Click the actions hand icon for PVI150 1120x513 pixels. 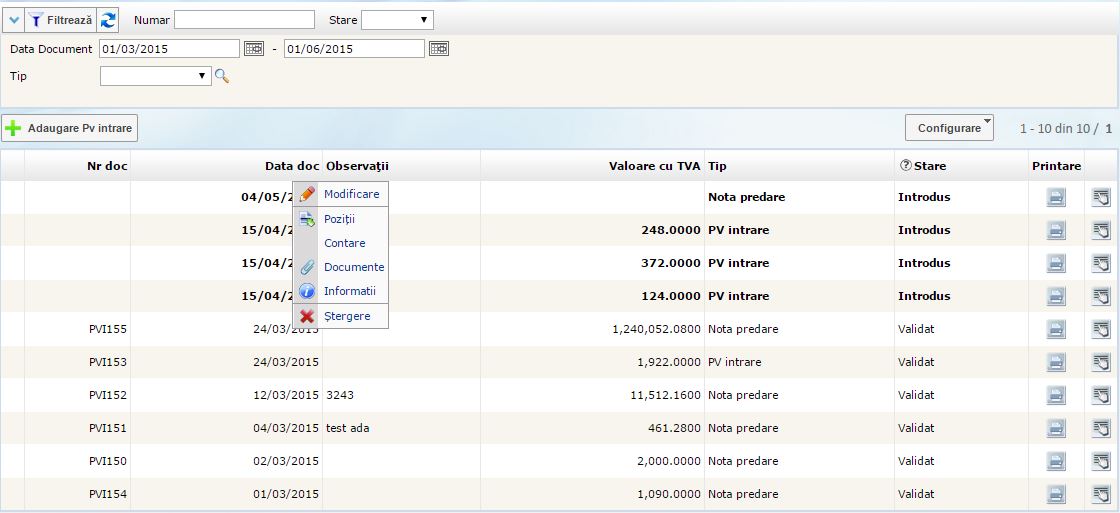pyautogui.click(x=1101, y=461)
